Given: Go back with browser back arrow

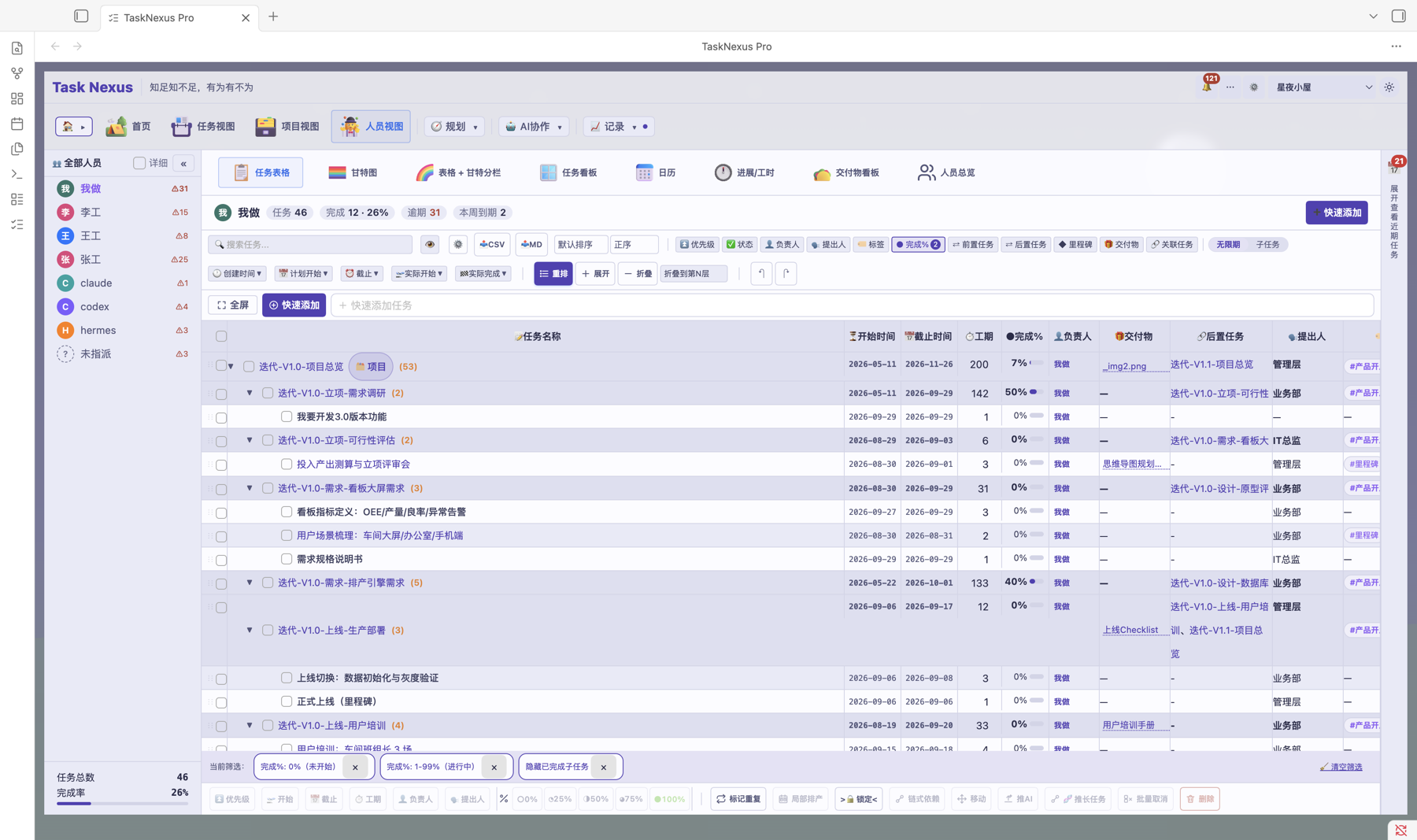Looking at the screenshot, I should pos(55,46).
